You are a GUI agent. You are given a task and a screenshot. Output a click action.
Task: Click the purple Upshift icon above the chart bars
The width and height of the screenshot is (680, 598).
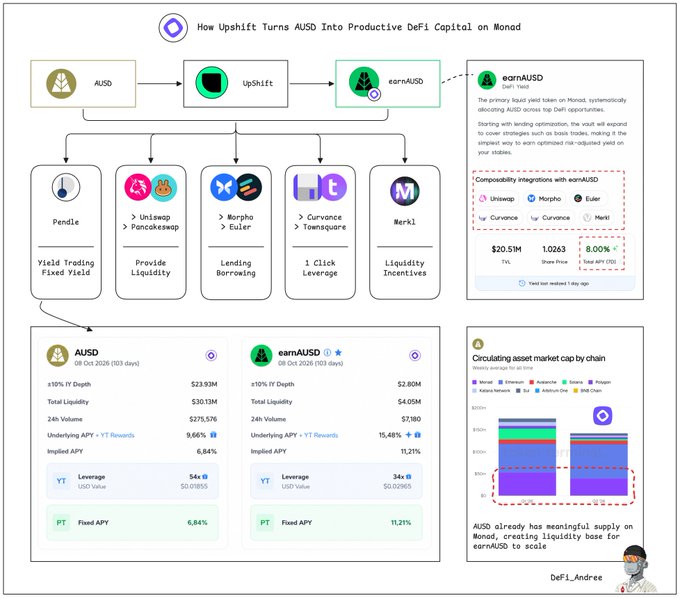(x=603, y=416)
